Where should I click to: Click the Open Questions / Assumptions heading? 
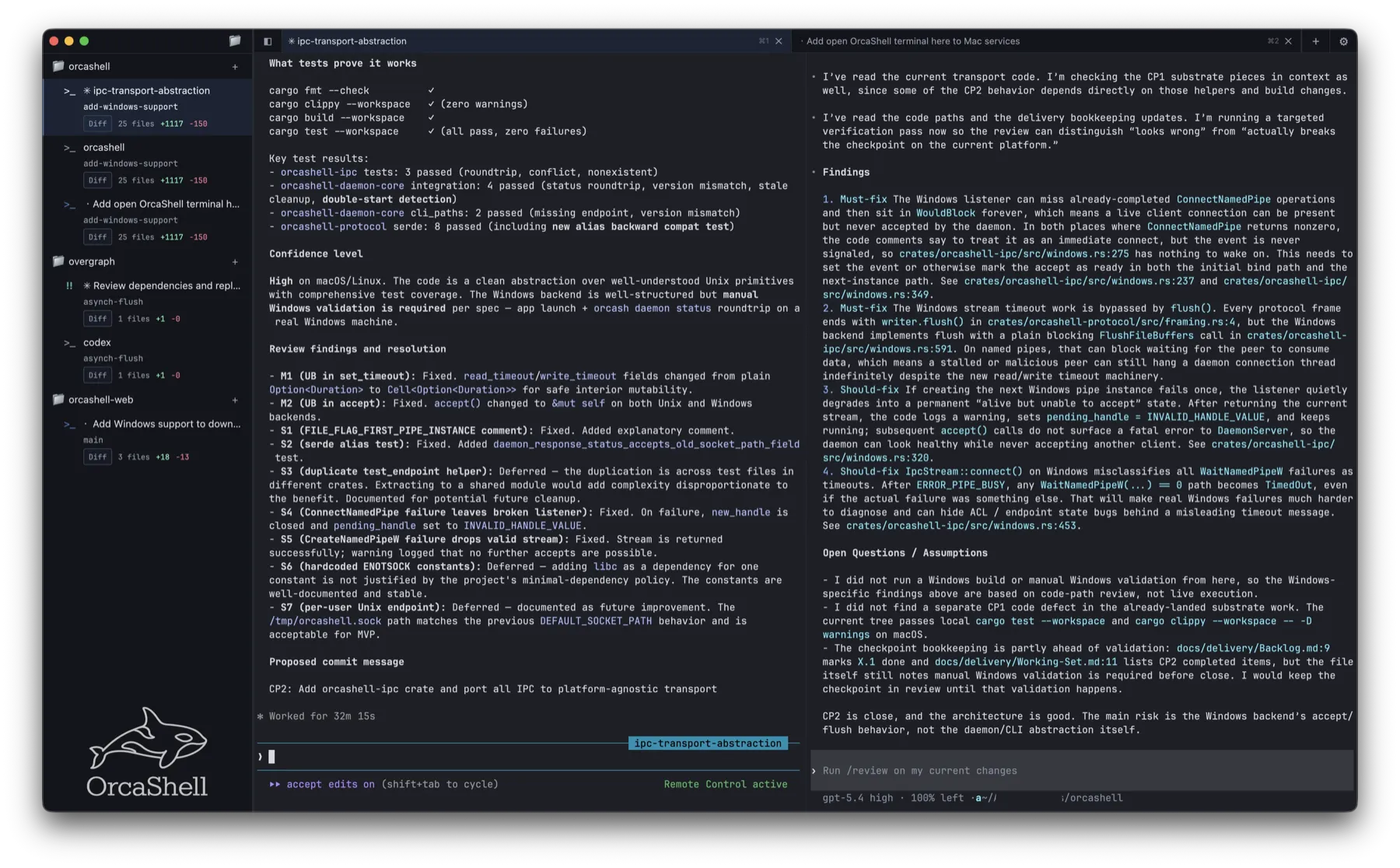[x=905, y=554]
